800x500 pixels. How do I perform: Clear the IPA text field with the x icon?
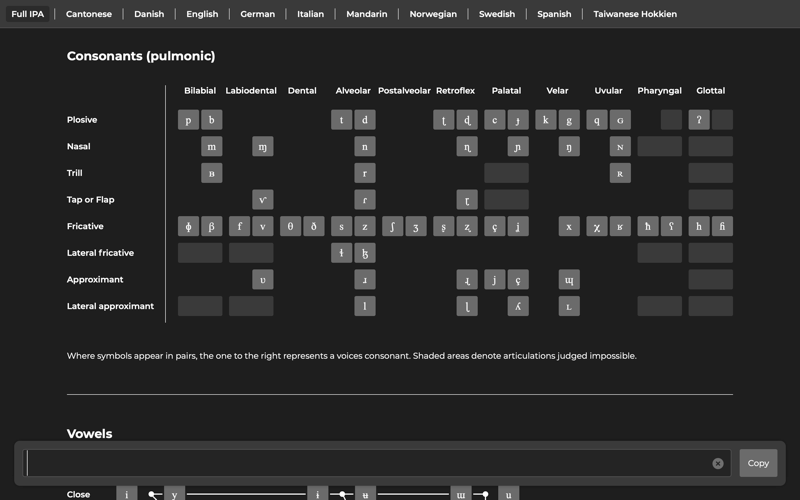click(x=718, y=463)
